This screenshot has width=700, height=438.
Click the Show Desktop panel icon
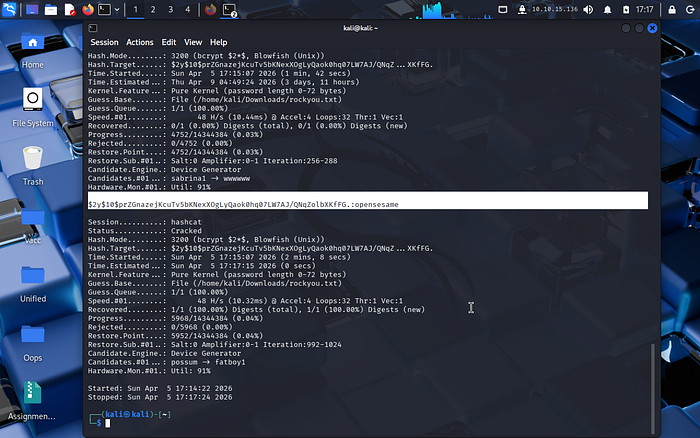(x=32, y=9)
